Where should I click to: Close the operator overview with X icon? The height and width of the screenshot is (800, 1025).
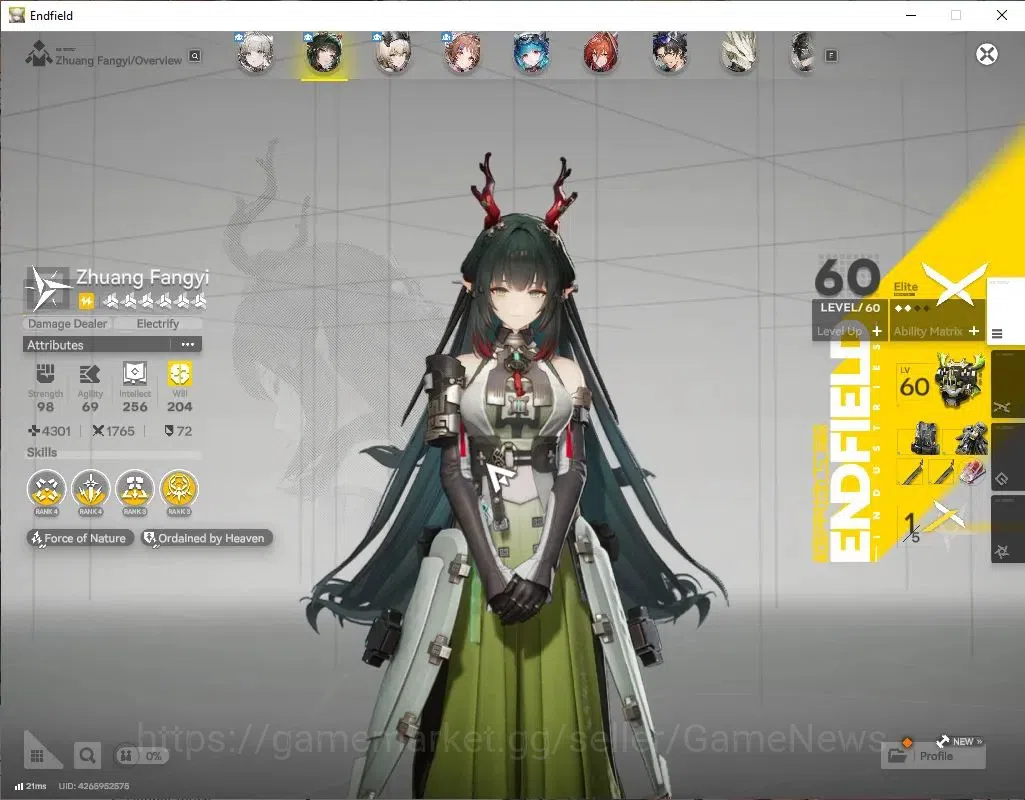[x=986, y=54]
